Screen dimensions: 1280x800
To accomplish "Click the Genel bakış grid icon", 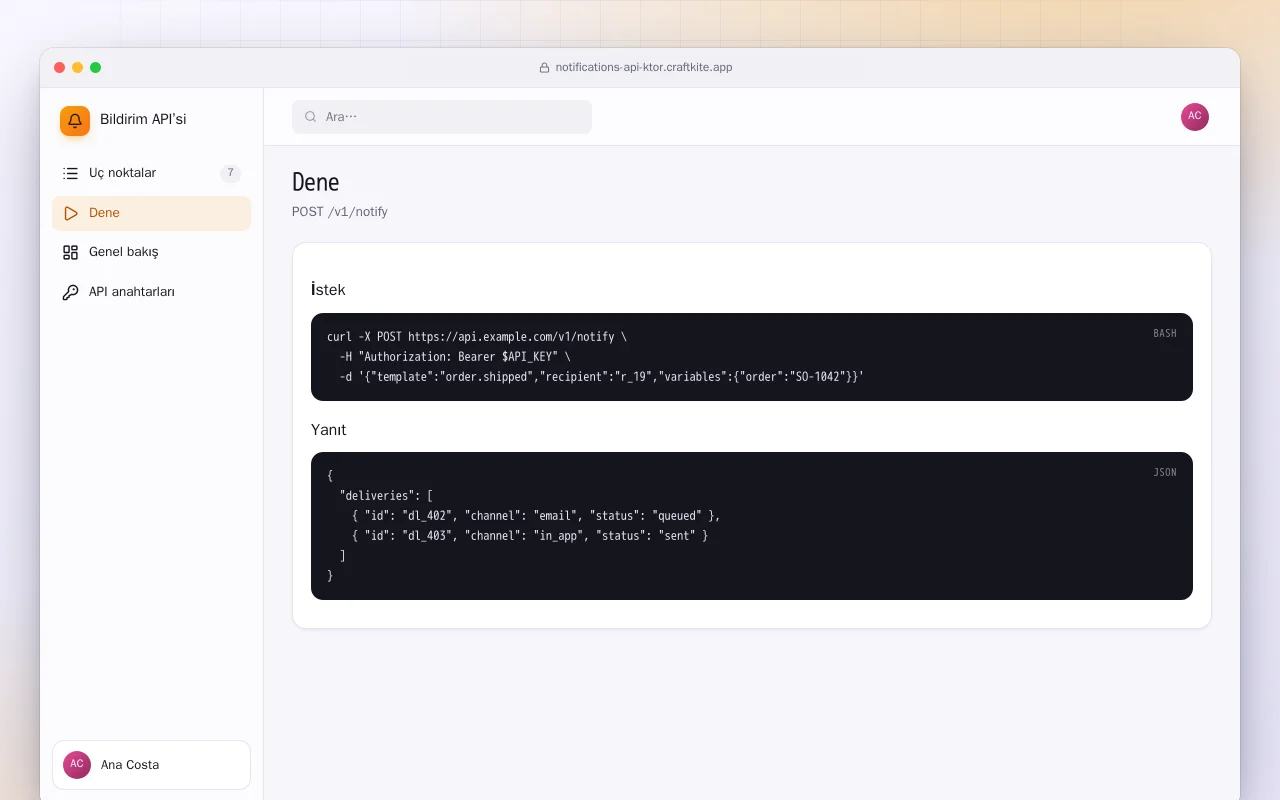I will pyautogui.click(x=70, y=252).
